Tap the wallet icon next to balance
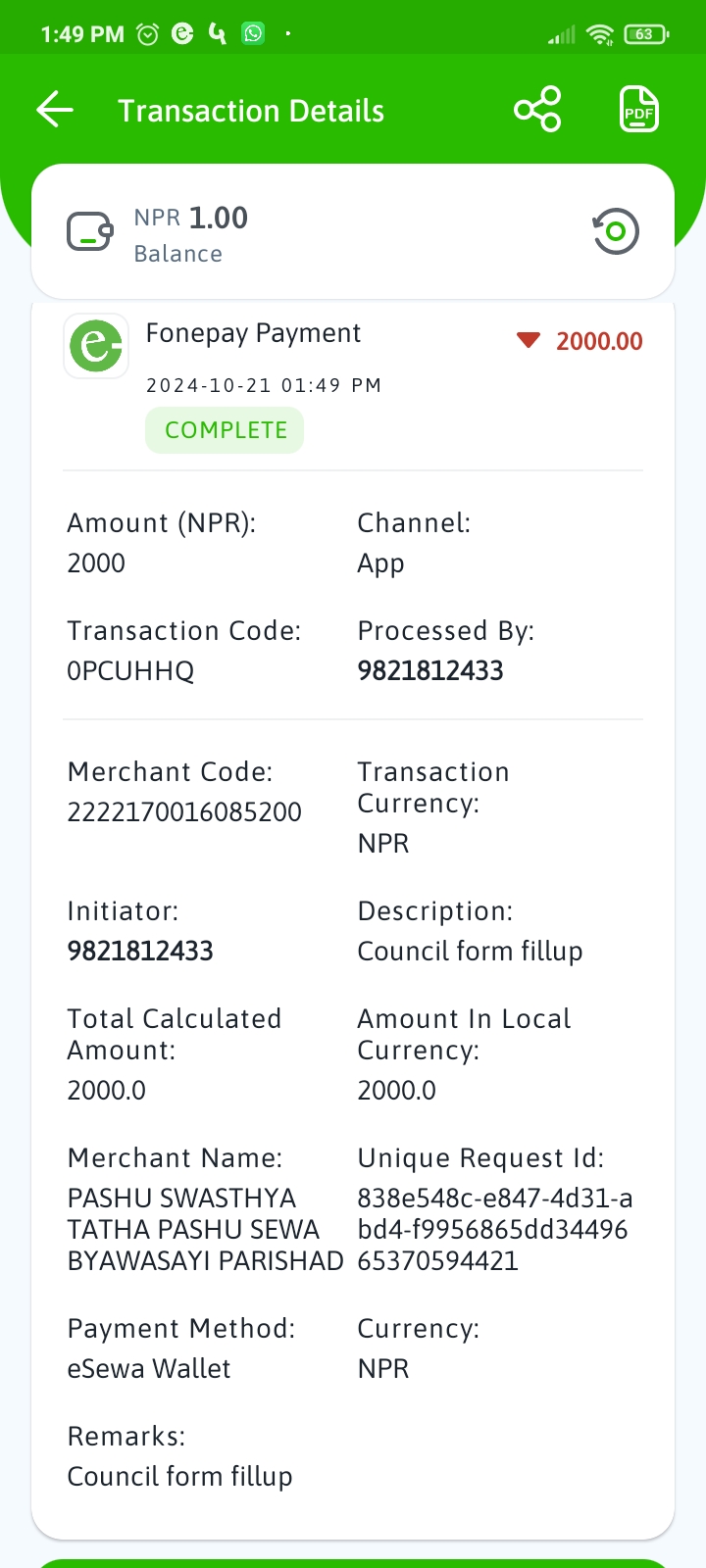 [x=90, y=232]
